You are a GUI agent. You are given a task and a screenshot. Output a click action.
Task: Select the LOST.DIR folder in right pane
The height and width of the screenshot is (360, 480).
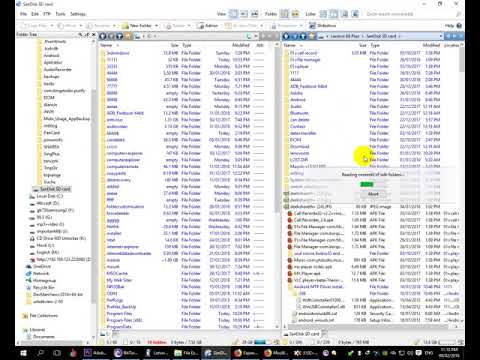(x=299, y=160)
